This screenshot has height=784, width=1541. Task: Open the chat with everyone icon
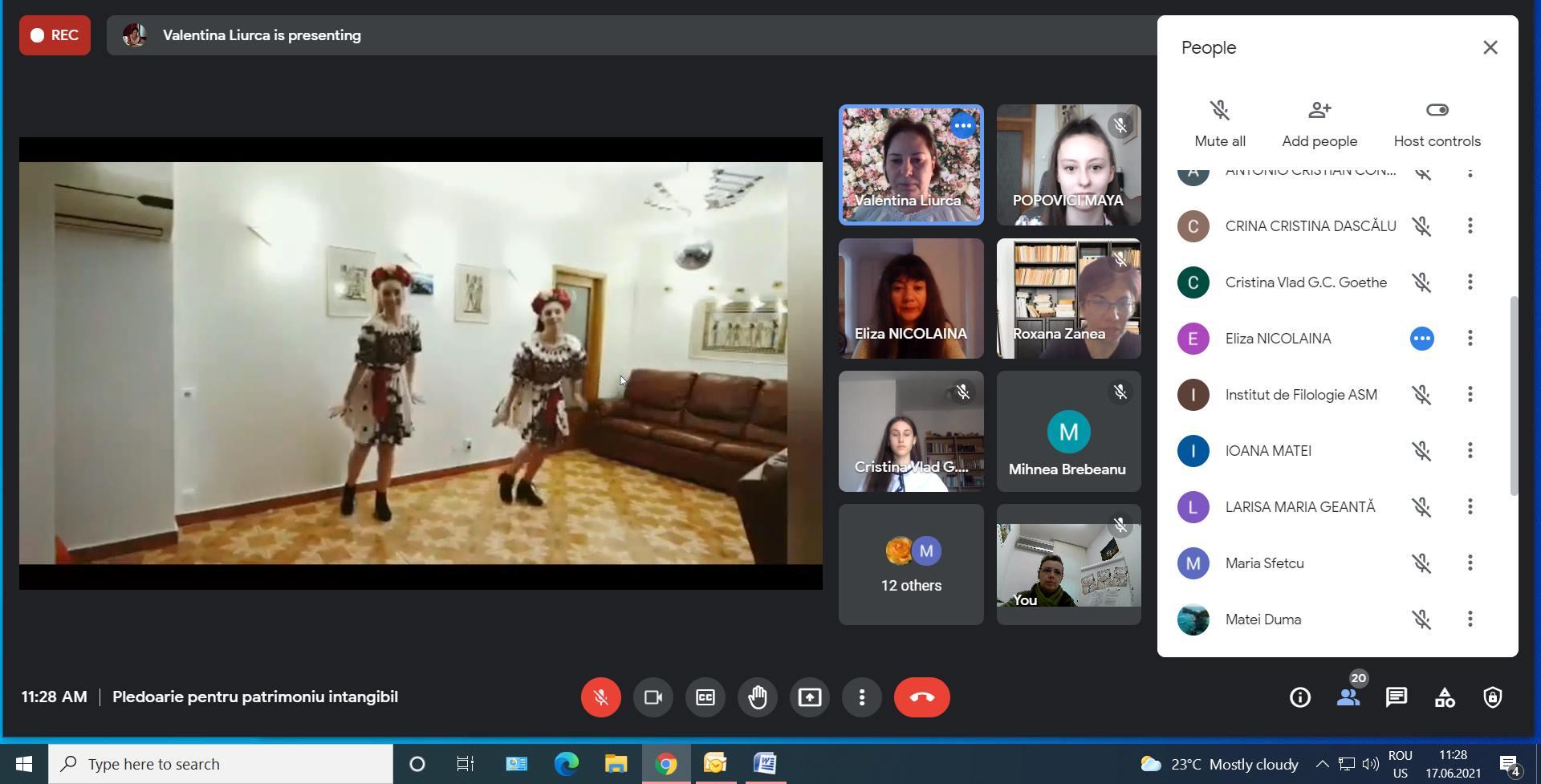point(1397,697)
